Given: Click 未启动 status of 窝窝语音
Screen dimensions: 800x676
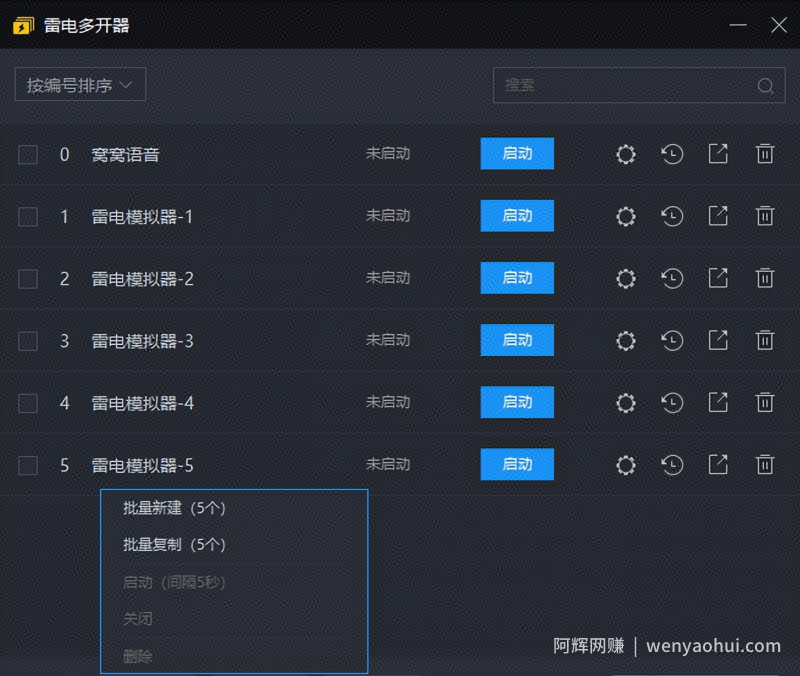Looking at the screenshot, I should coord(388,153).
